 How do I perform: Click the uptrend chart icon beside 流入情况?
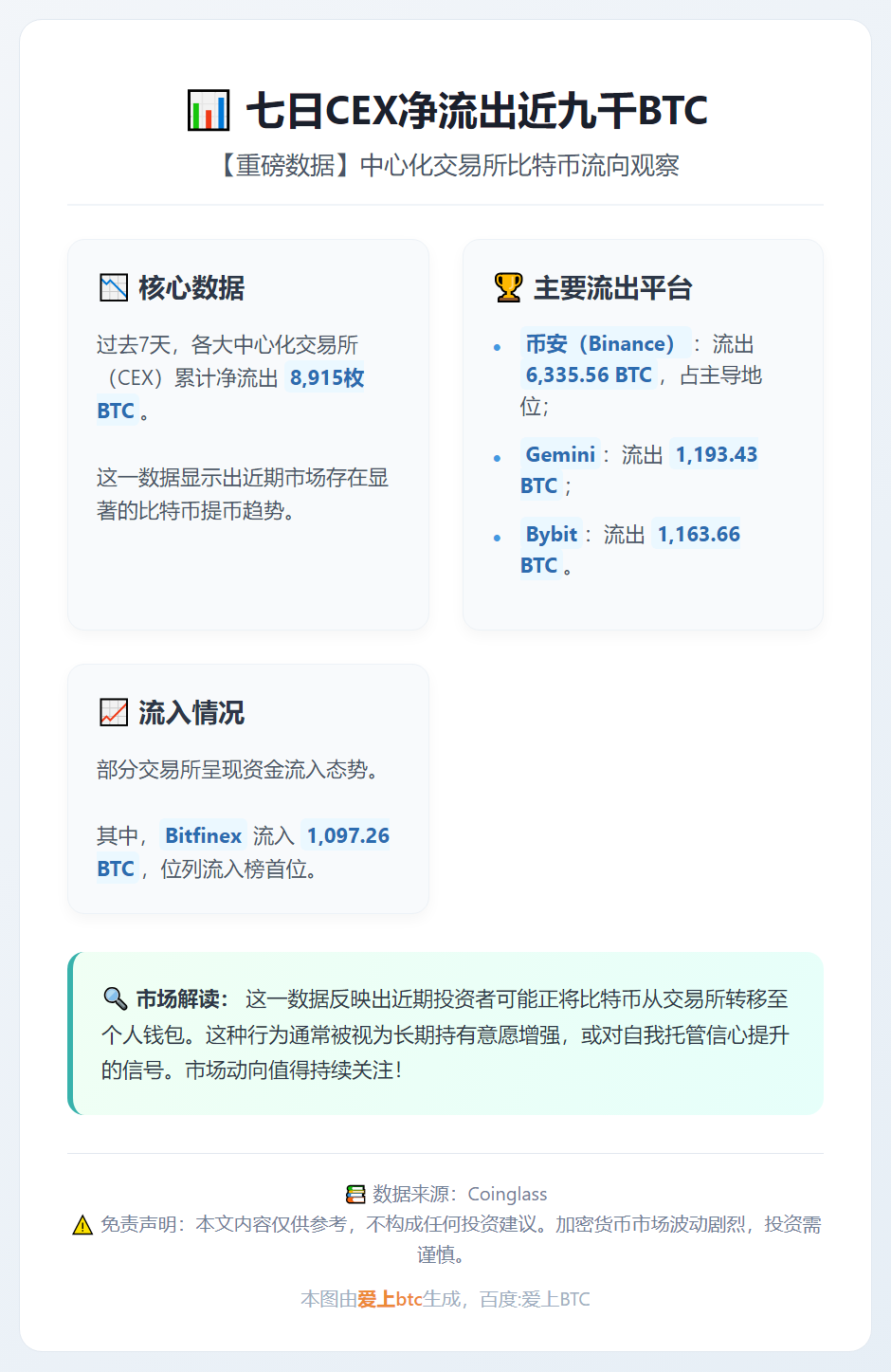point(114,712)
